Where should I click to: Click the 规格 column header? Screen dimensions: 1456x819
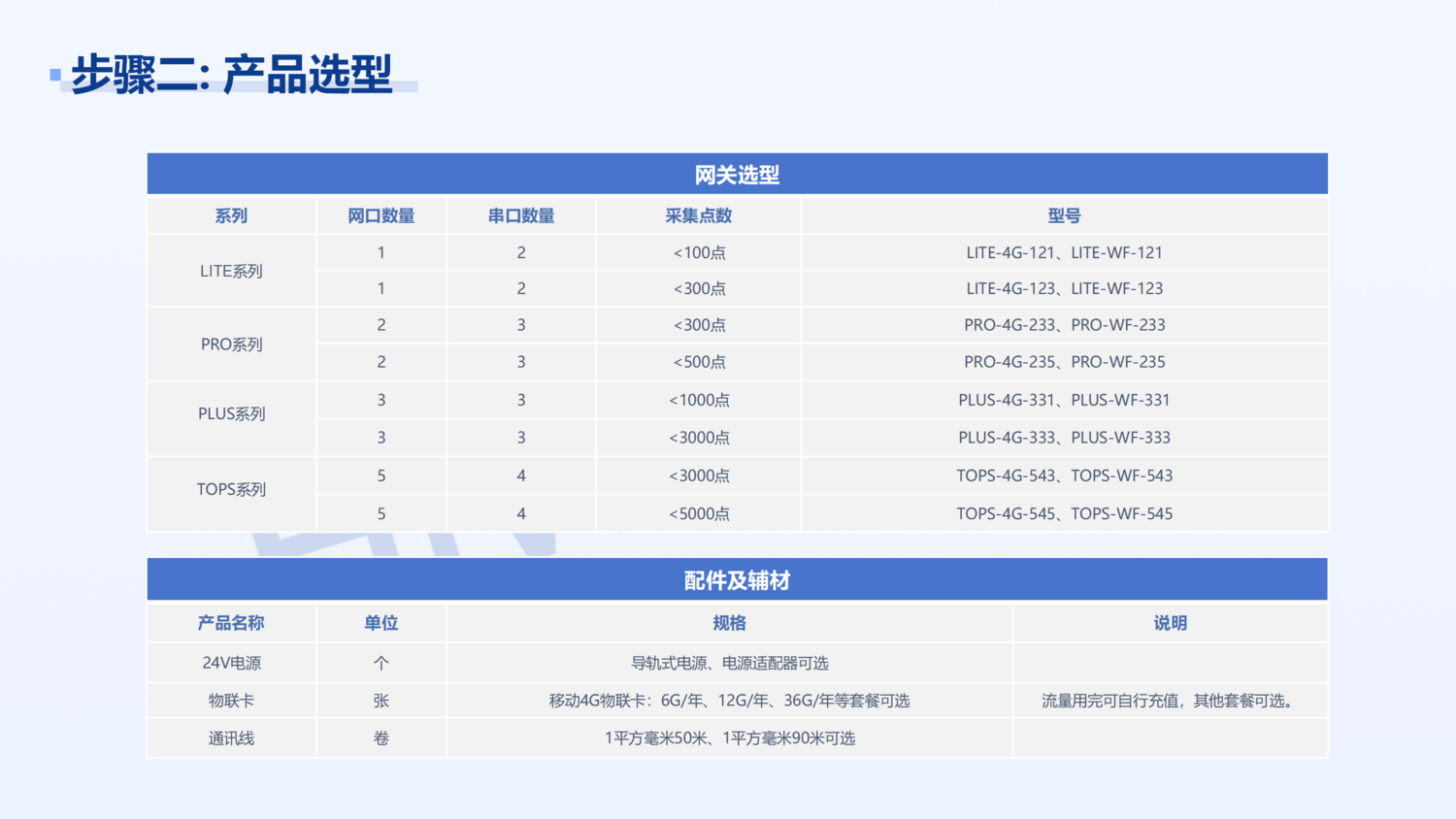click(730, 623)
